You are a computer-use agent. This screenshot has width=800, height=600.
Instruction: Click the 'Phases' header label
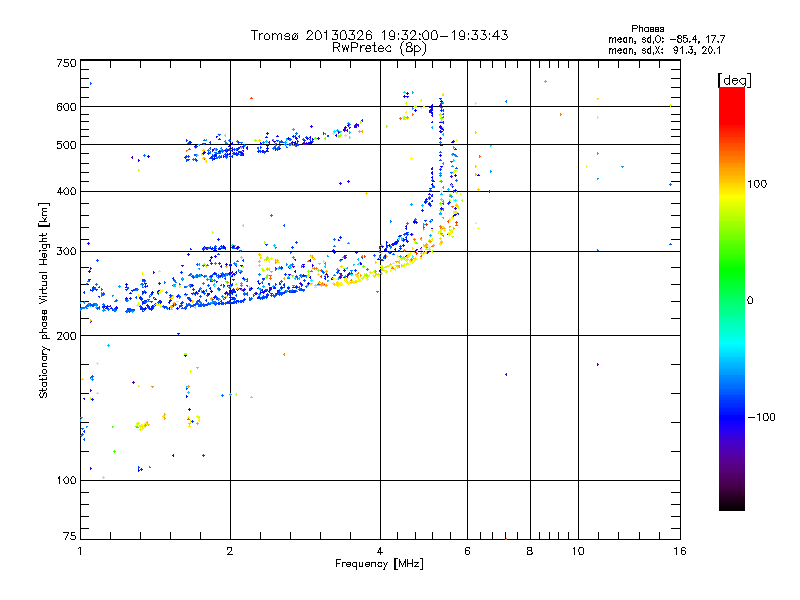coord(647,29)
